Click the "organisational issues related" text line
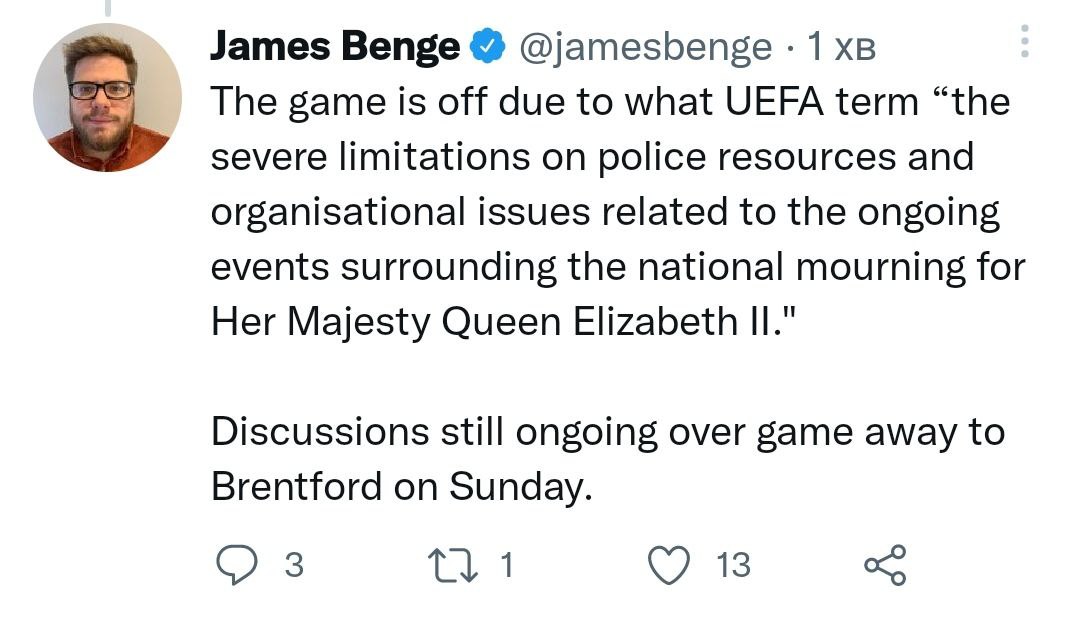The height and width of the screenshot is (618, 1080). coord(605,212)
